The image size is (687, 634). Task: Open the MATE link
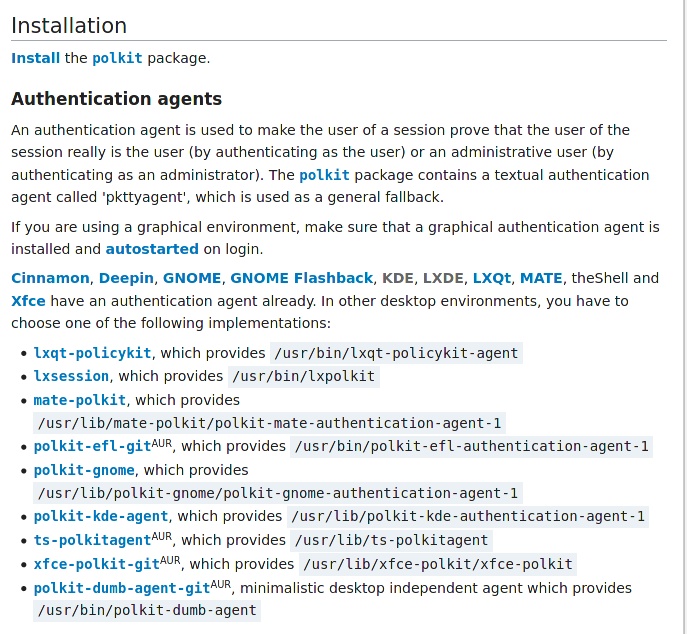click(x=540, y=278)
